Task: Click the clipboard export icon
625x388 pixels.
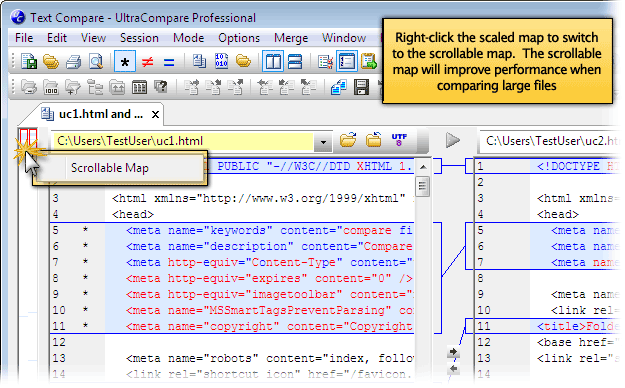Action: (x=369, y=61)
